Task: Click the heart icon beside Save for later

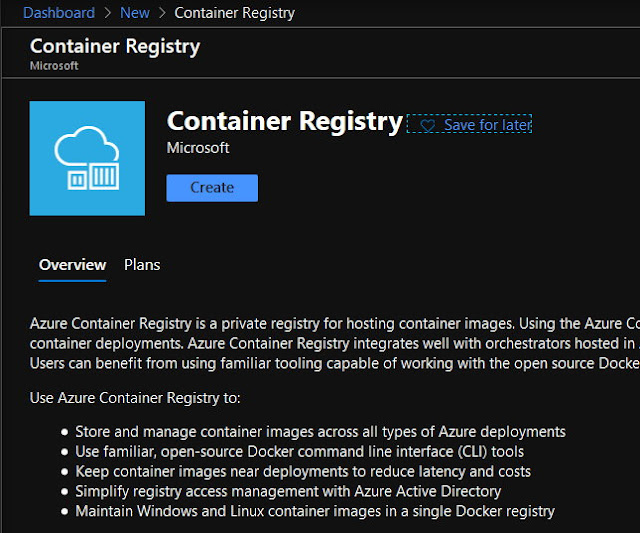Action: point(427,126)
